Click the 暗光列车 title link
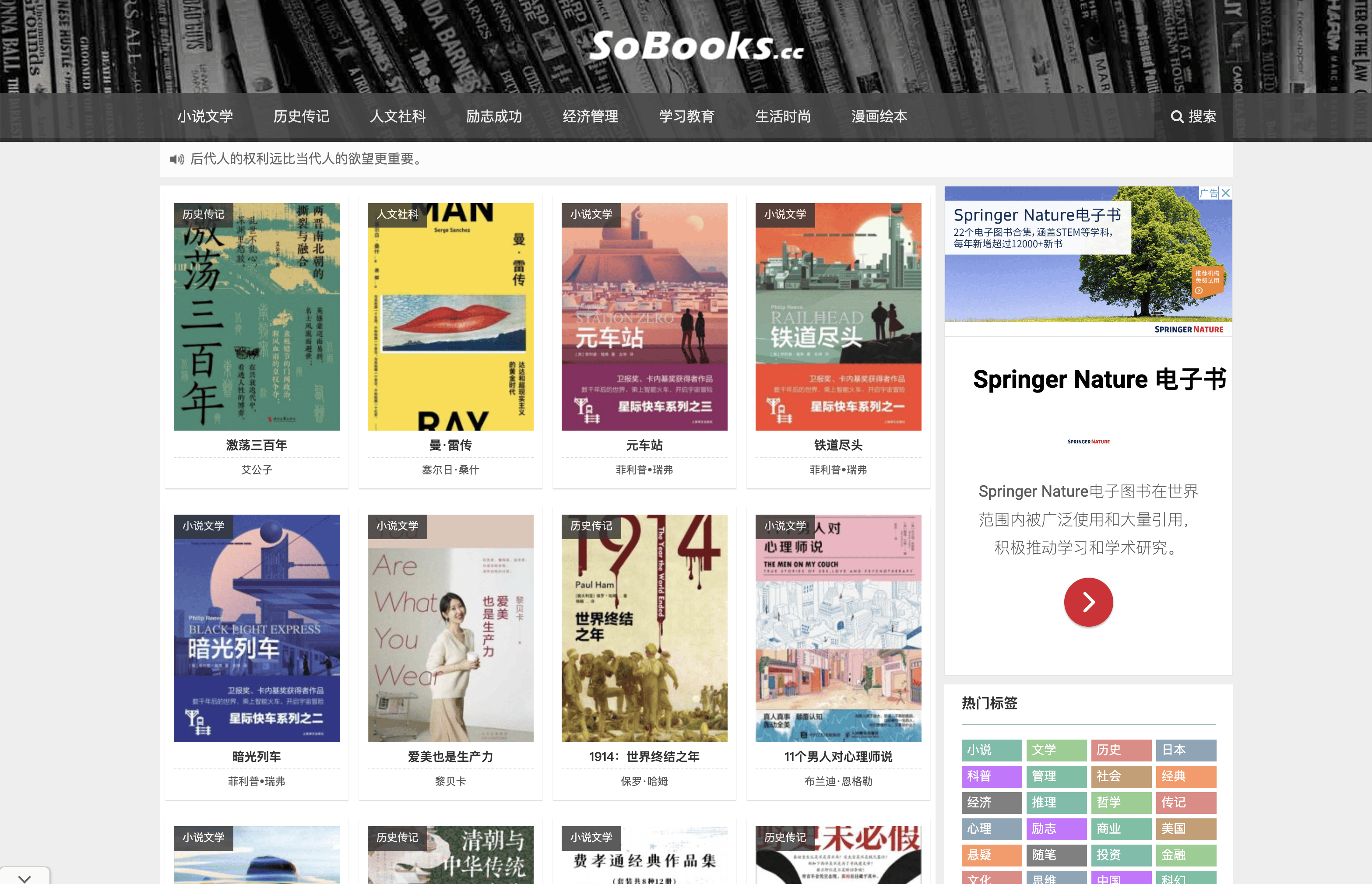 257,757
